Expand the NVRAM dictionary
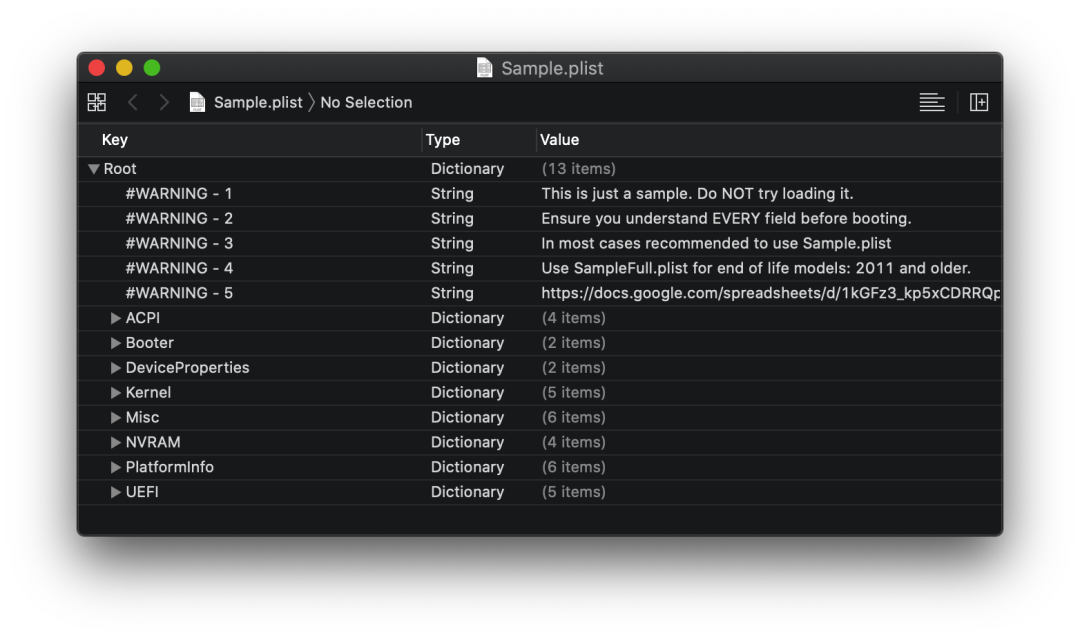1080x638 pixels. click(x=116, y=442)
